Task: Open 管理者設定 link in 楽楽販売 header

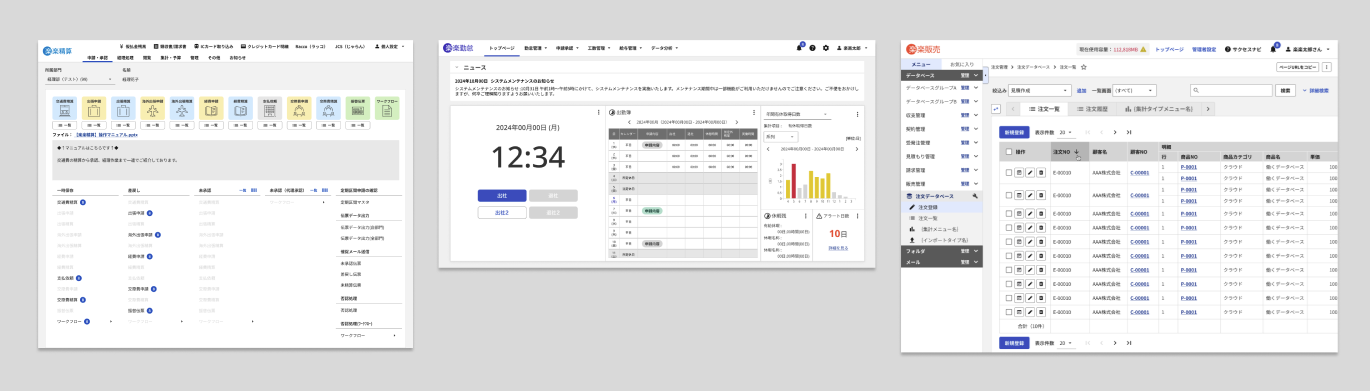Action: (x=1204, y=49)
